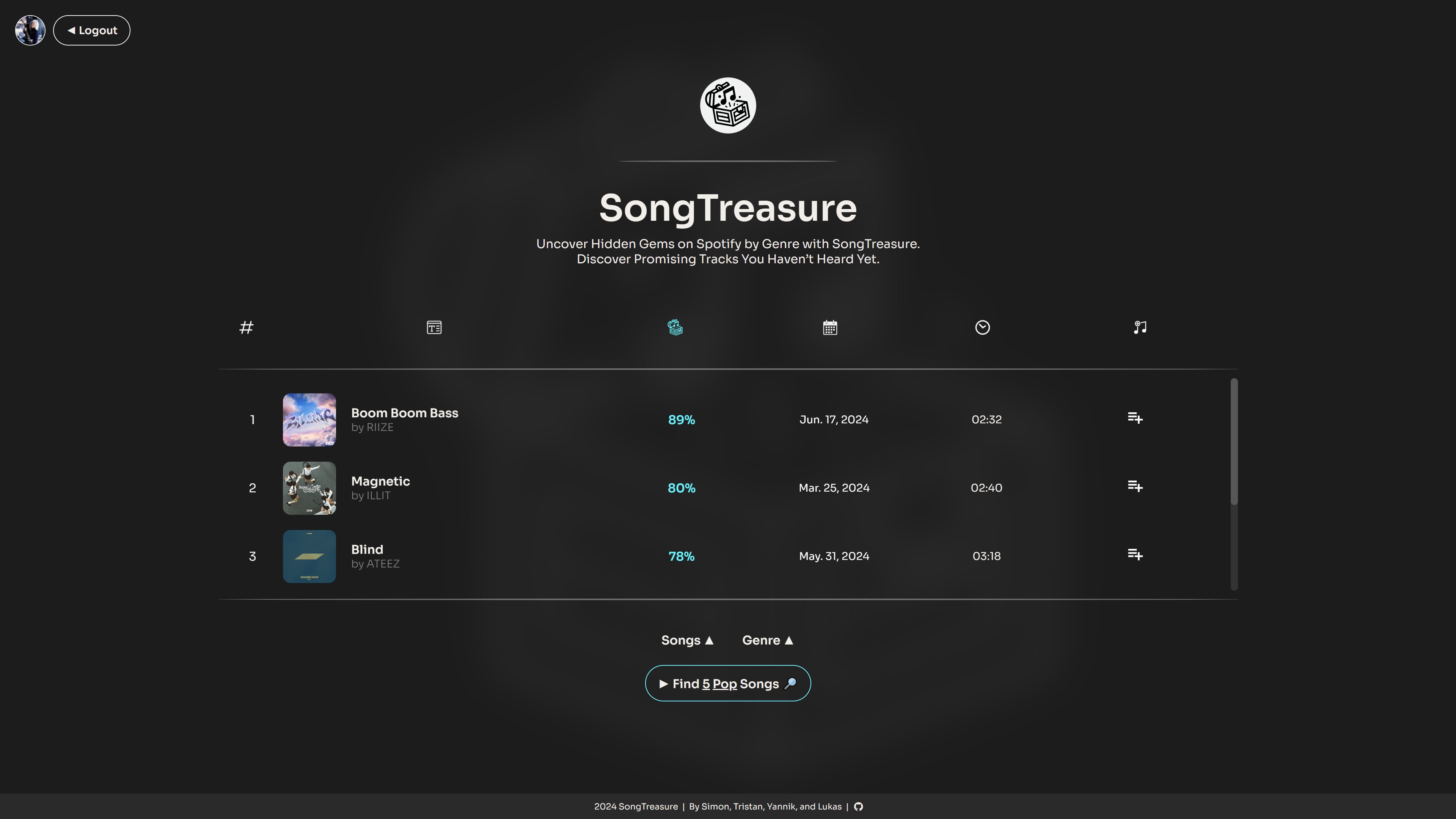
Task: Add Magnetic to playlist
Action: [x=1135, y=487]
